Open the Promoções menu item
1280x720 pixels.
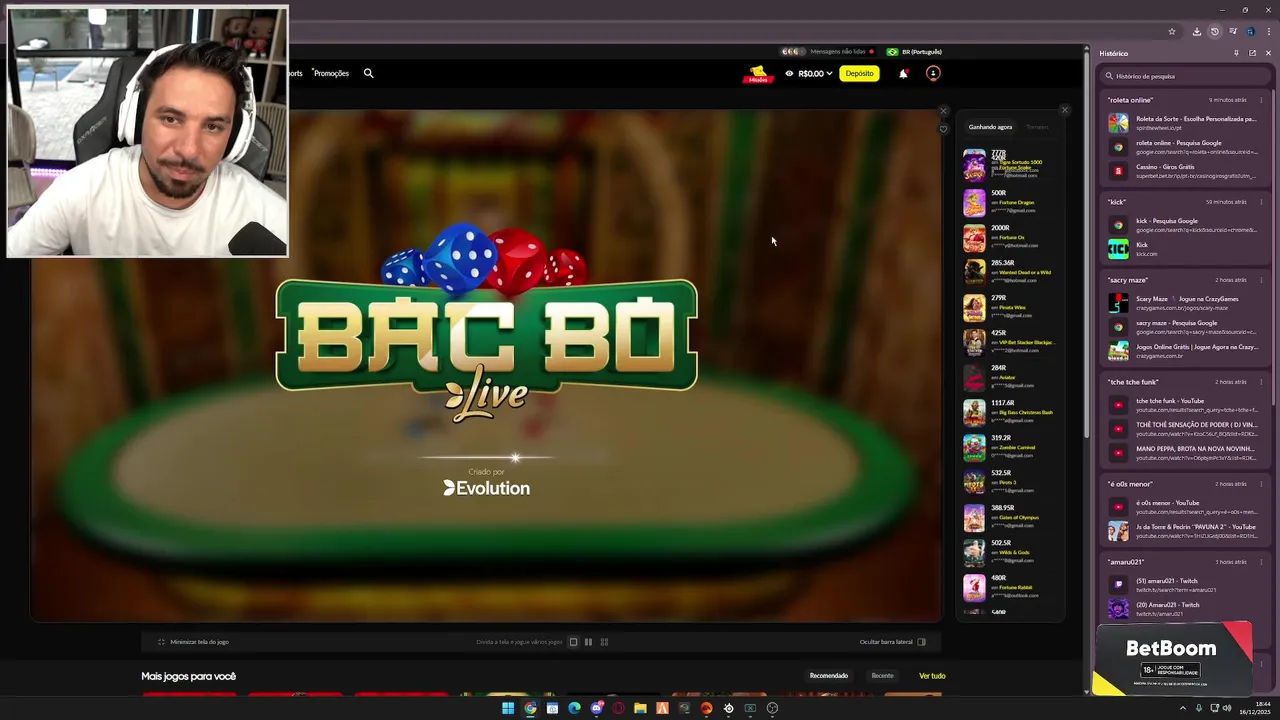pos(331,73)
